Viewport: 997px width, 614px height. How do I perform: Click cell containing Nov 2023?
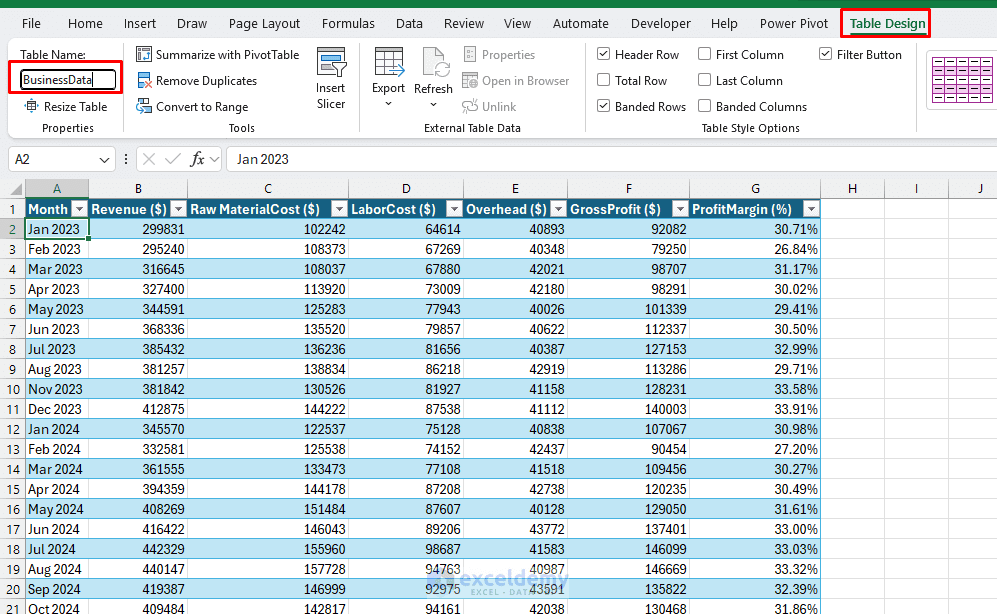[57, 389]
